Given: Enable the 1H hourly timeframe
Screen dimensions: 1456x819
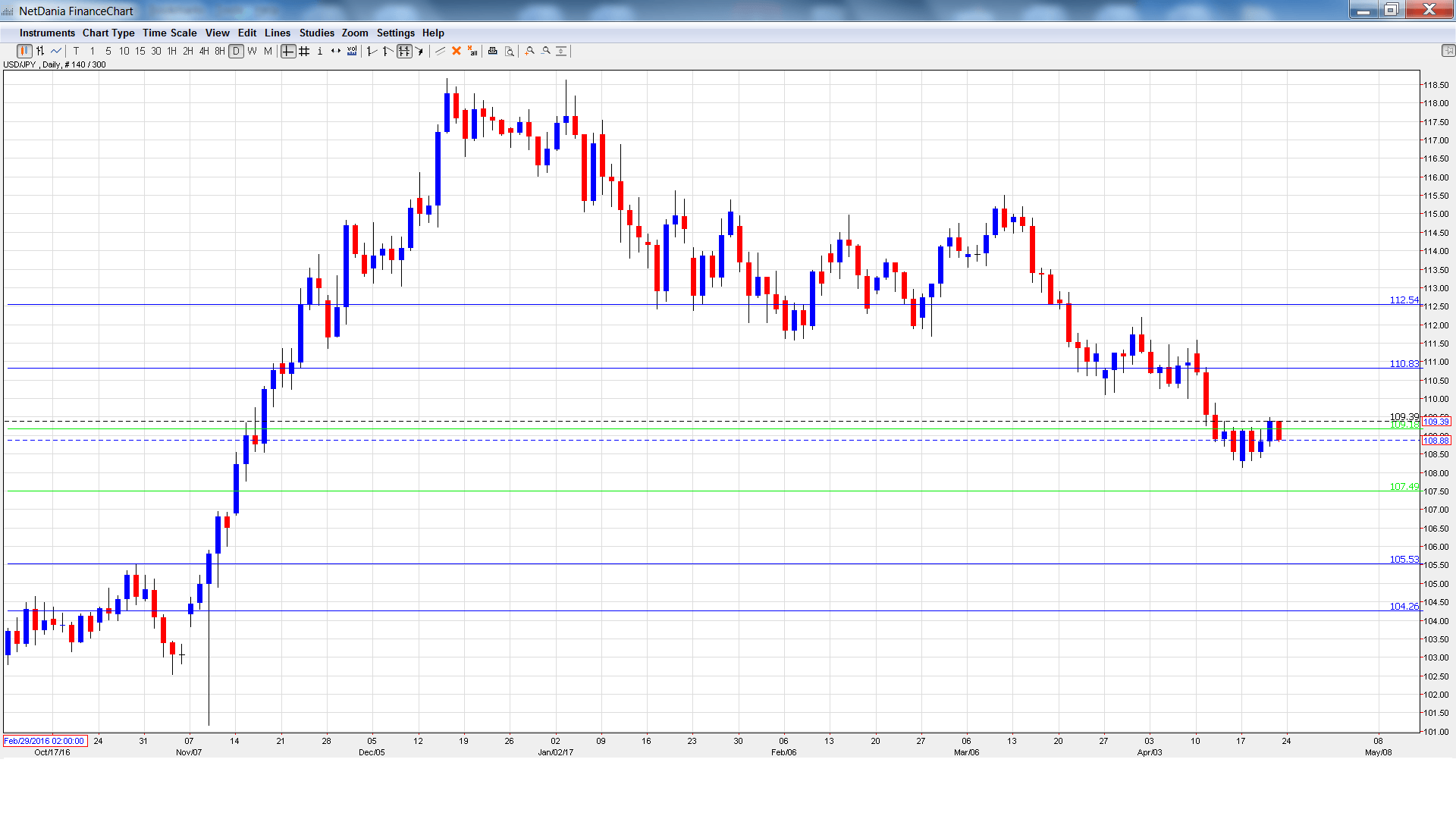Looking at the screenshot, I should 171,51.
